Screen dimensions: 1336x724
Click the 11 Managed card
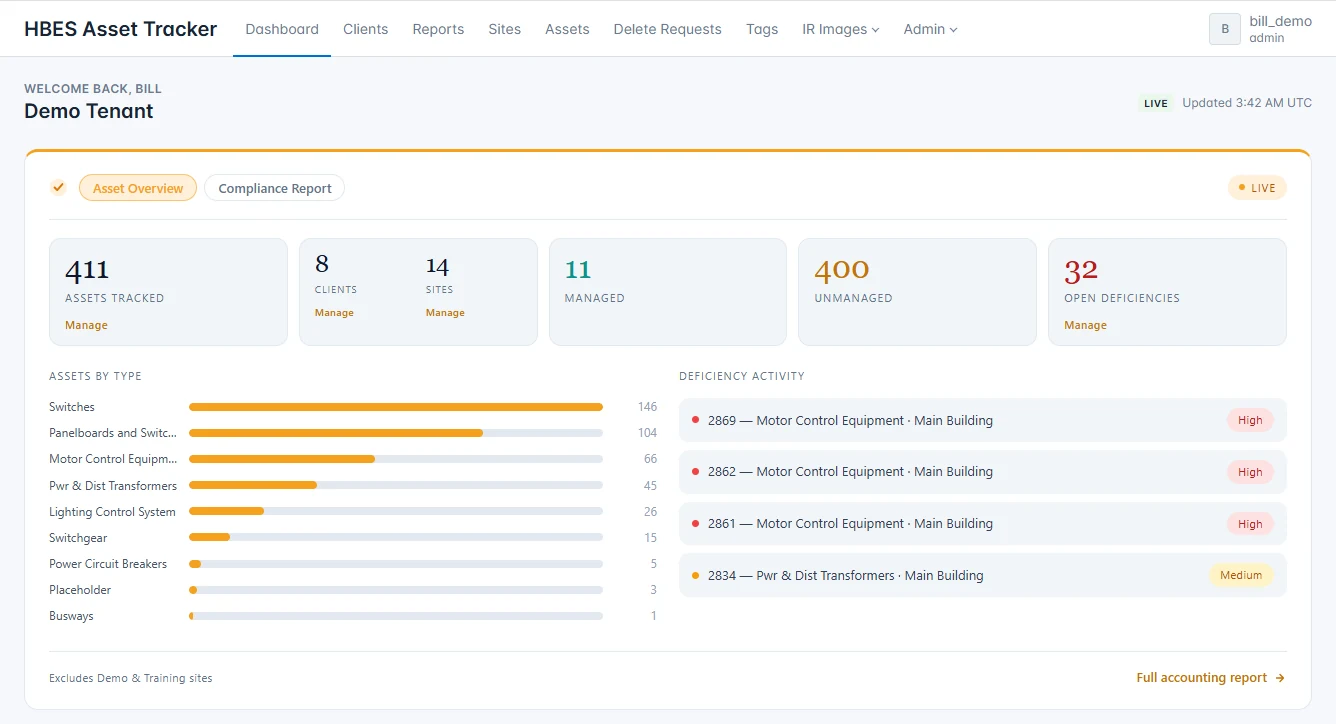[x=667, y=292]
